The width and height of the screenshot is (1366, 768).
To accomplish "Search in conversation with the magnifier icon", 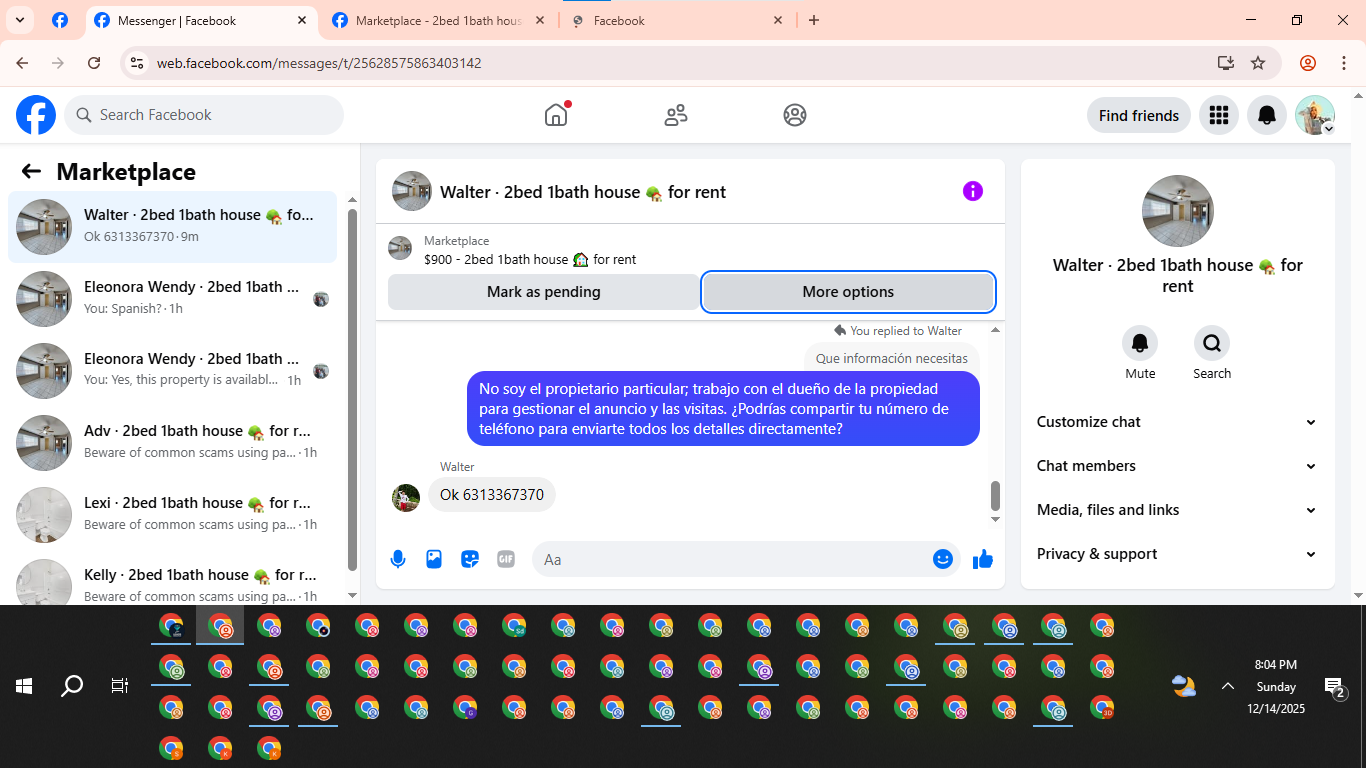I will point(1212,343).
